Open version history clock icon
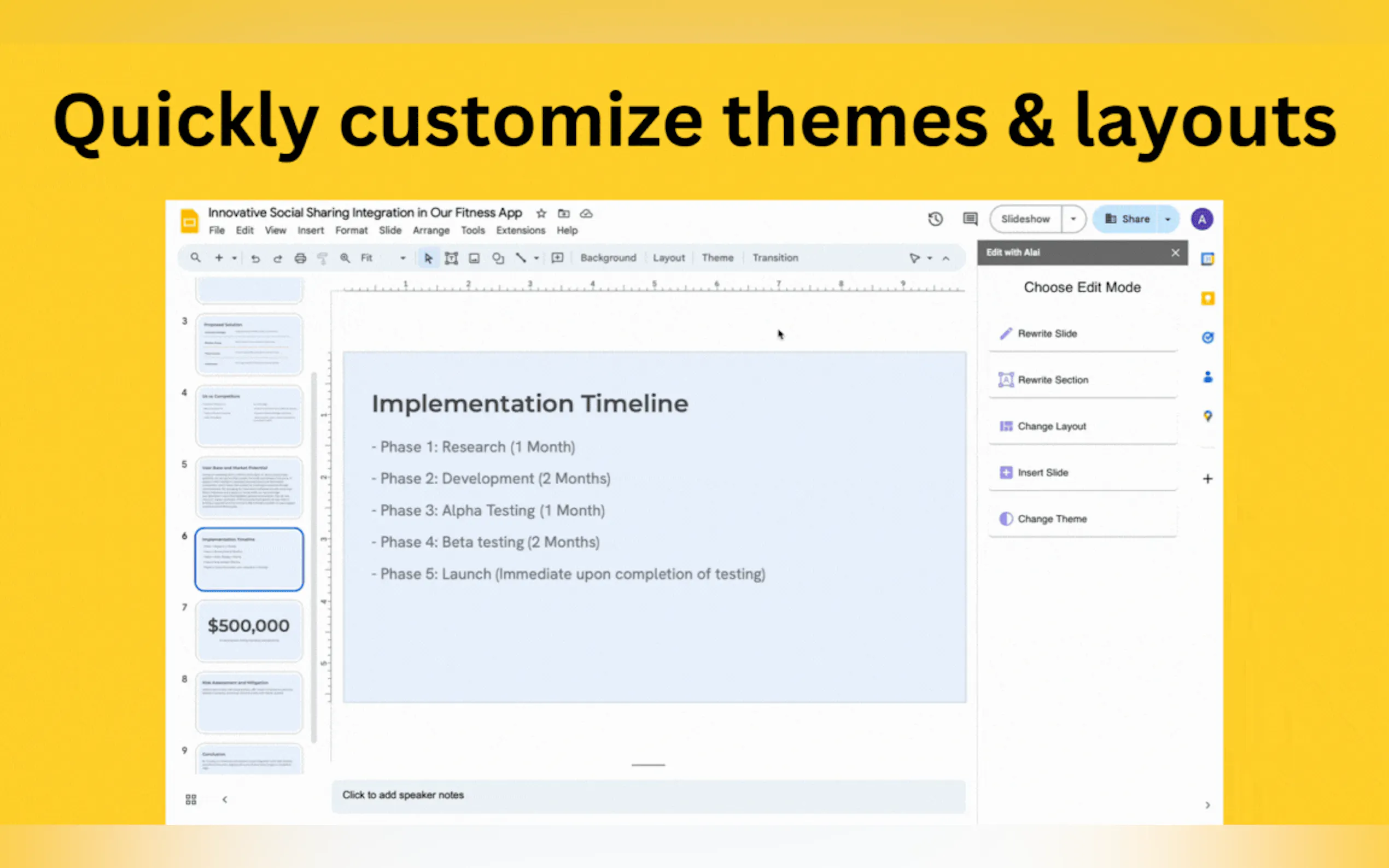This screenshot has height=868, width=1389. click(935, 219)
